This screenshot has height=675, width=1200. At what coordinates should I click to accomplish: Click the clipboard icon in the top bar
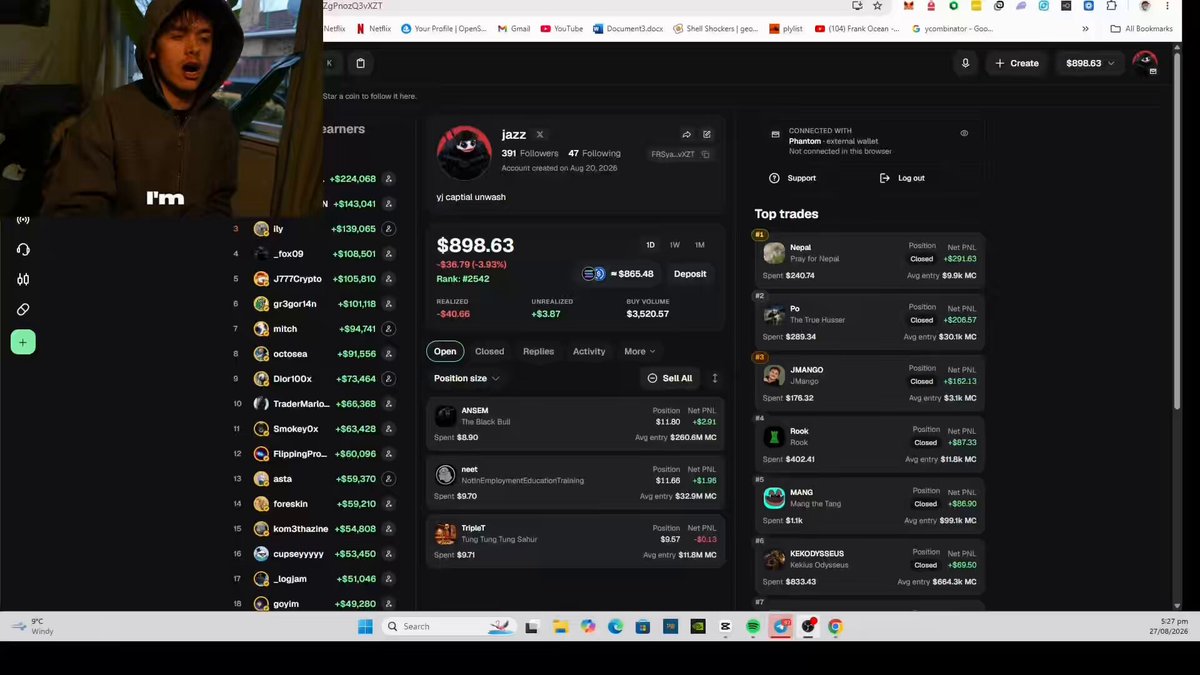[360, 63]
